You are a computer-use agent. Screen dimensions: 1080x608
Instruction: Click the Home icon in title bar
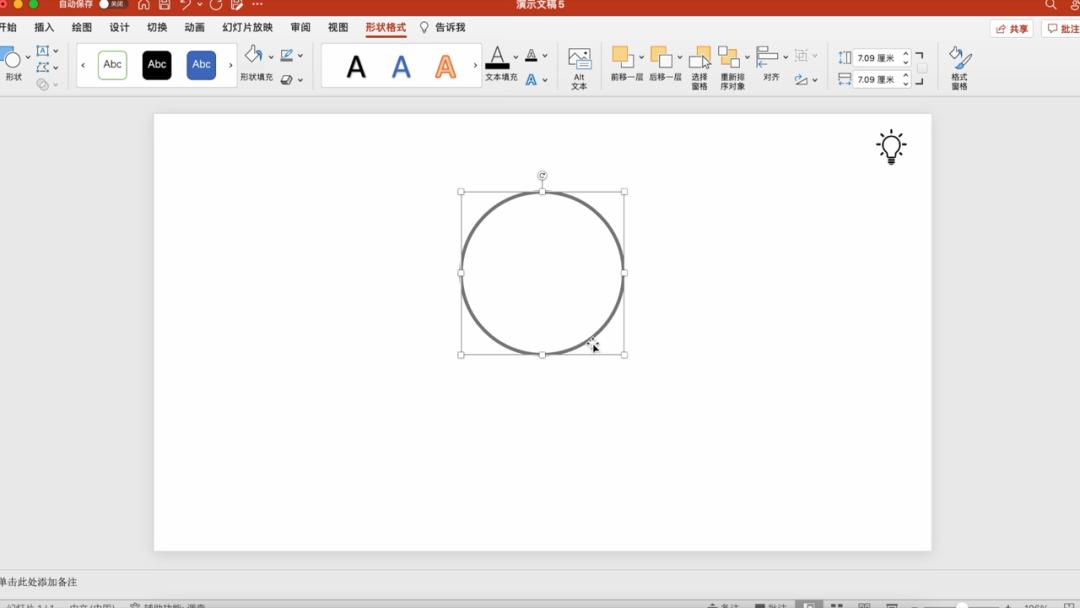(143, 5)
